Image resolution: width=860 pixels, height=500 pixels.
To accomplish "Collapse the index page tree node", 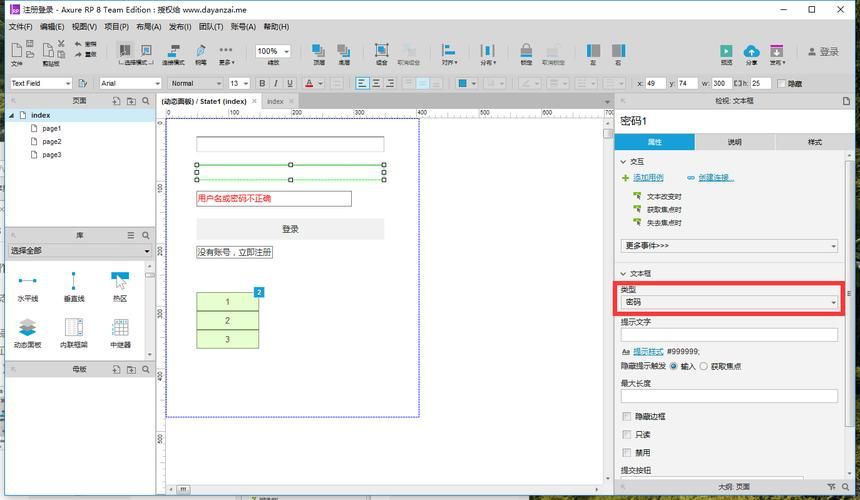I will pos(12,115).
